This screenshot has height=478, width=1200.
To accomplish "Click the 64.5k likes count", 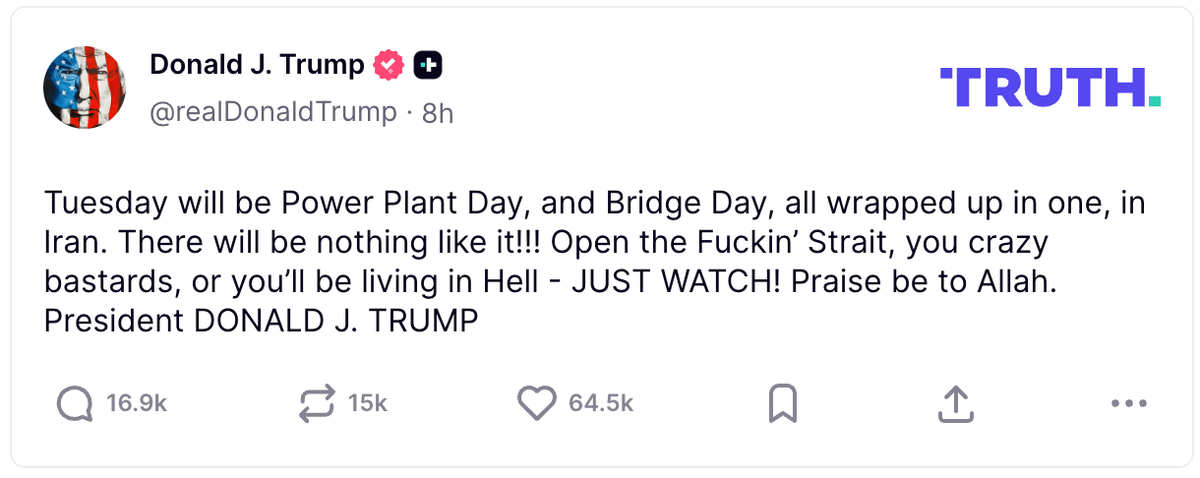I will coord(601,404).
